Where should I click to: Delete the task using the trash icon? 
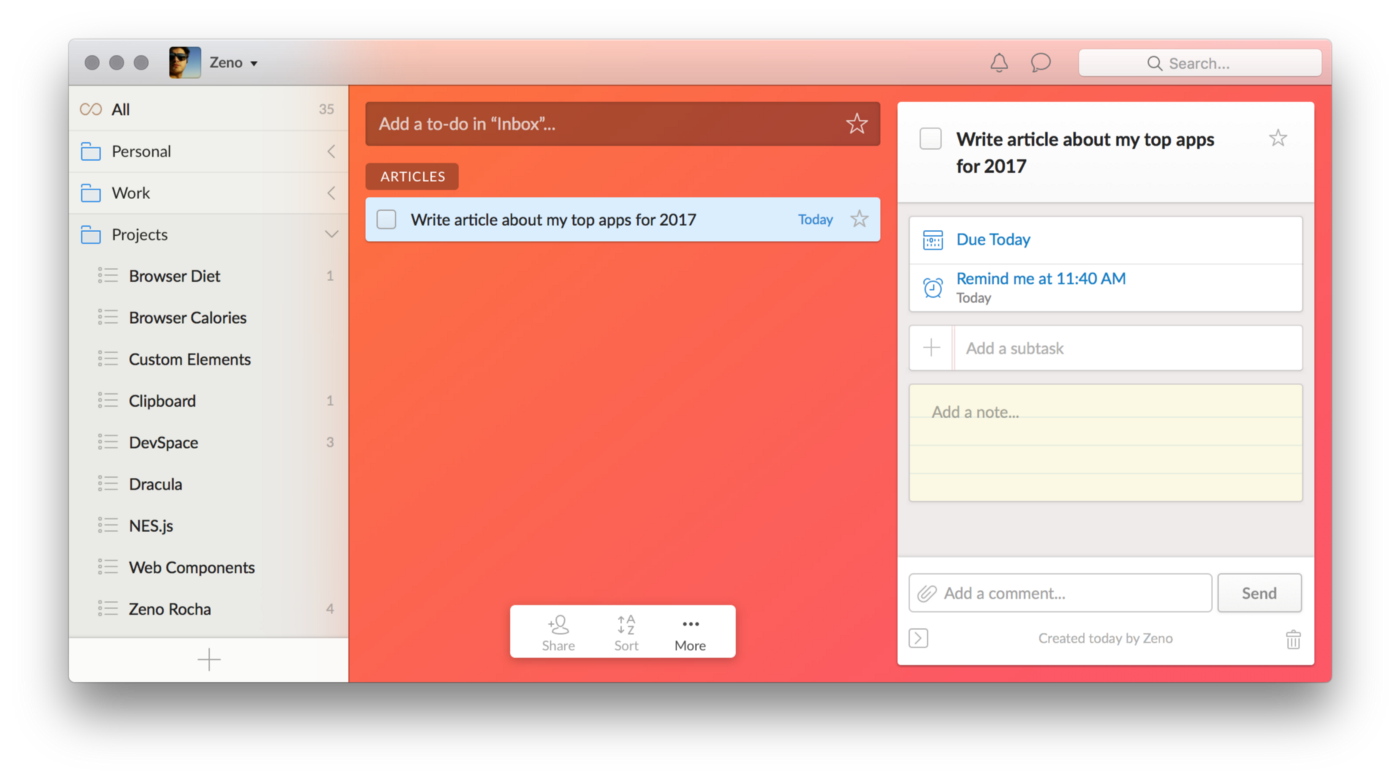(1293, 638)
